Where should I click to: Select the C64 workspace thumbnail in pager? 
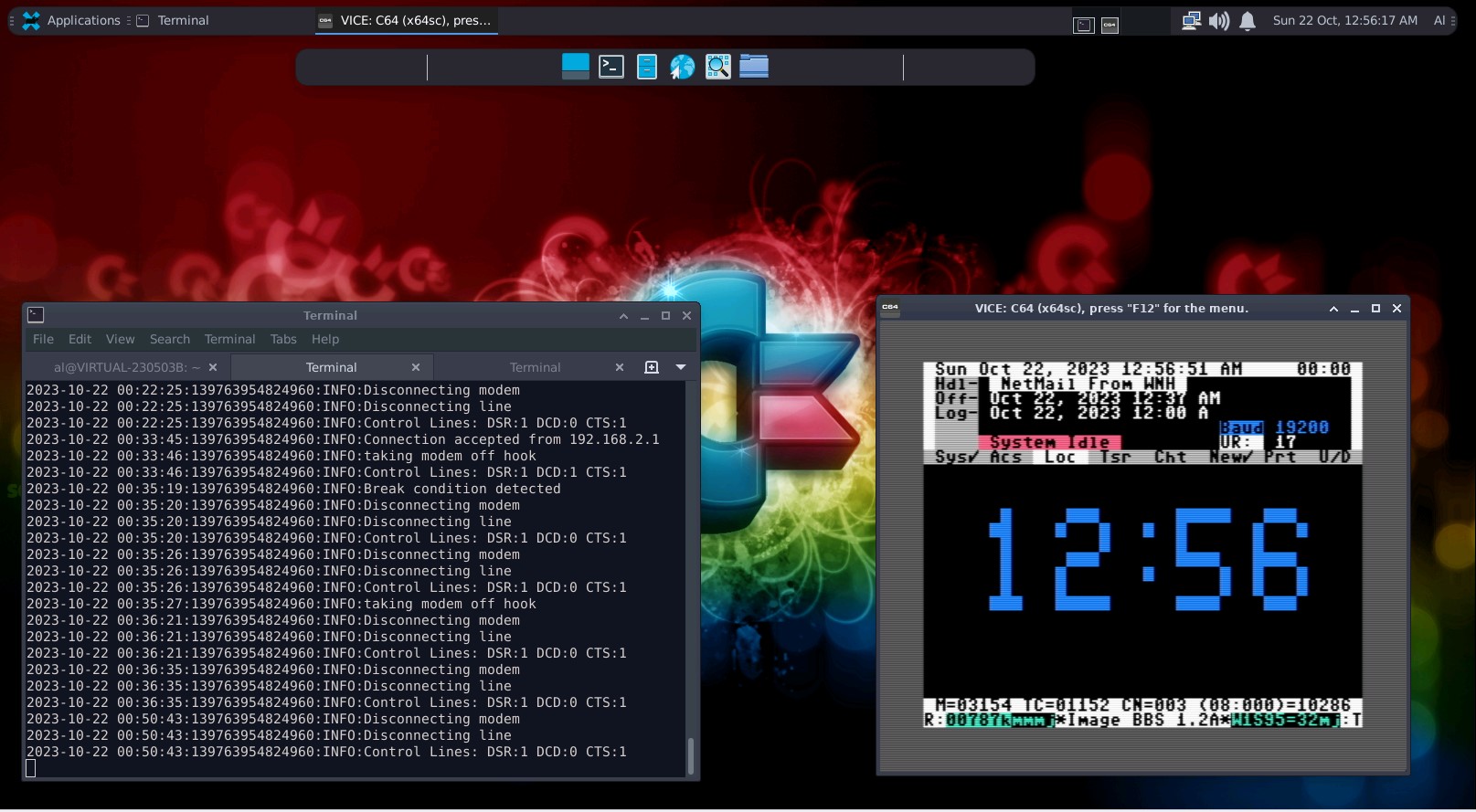(x=1110, y=26)
